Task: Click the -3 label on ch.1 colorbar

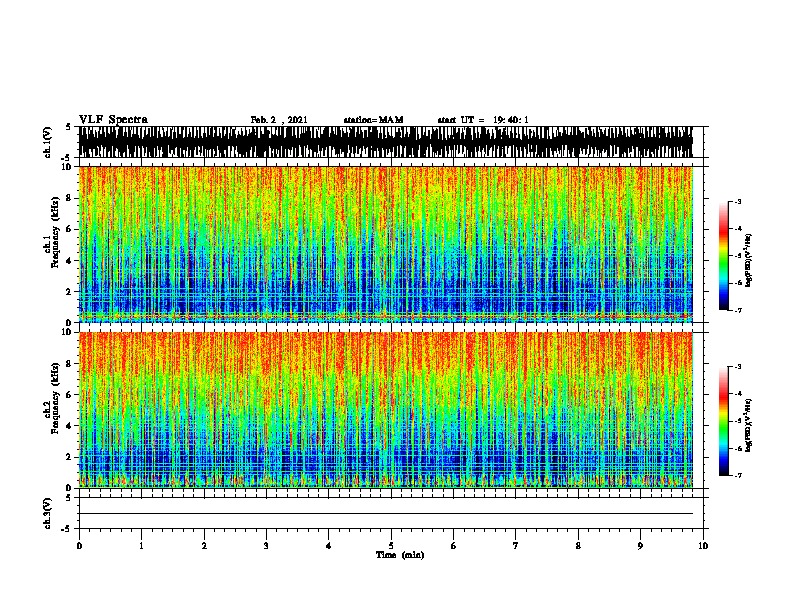Action: click(738, 201)
